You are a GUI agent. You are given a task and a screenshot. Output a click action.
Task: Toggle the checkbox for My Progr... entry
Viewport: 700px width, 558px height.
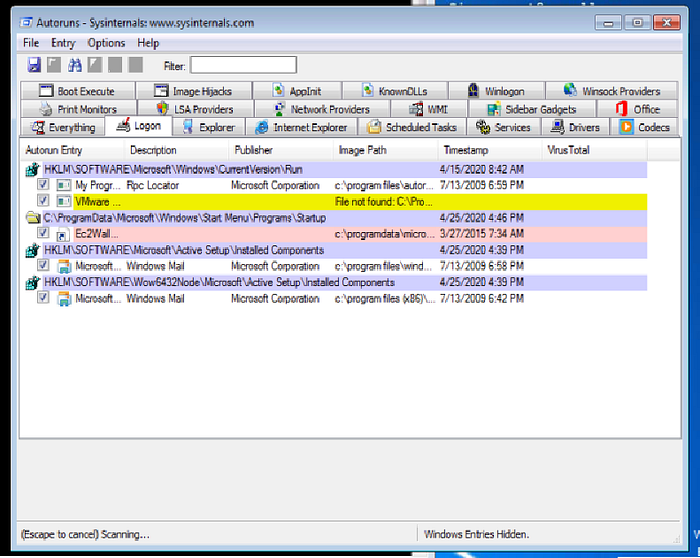point(43,184)
